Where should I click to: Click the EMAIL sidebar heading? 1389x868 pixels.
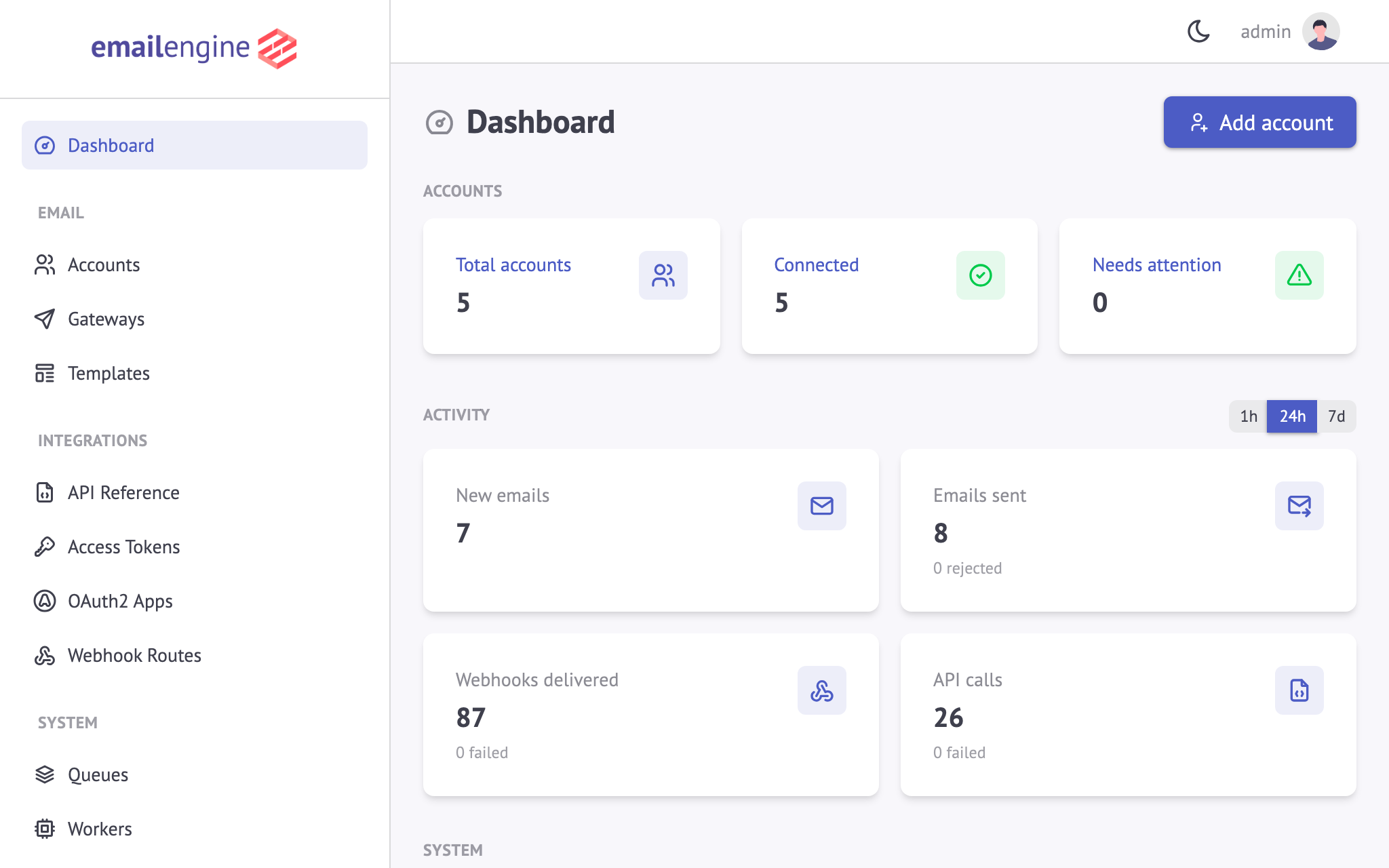(61, 213)
